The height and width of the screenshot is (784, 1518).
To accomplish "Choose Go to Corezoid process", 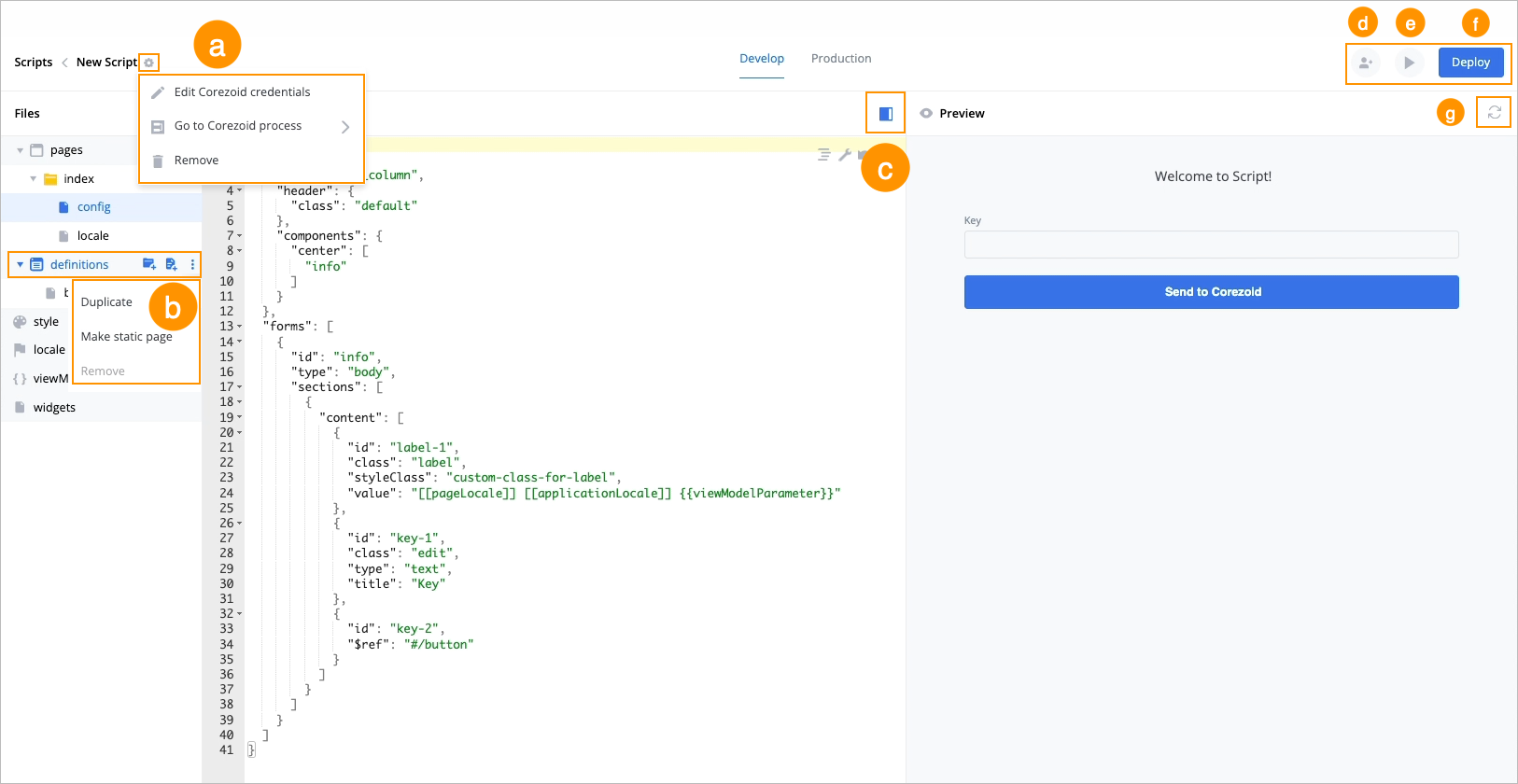I will point(238,125).
